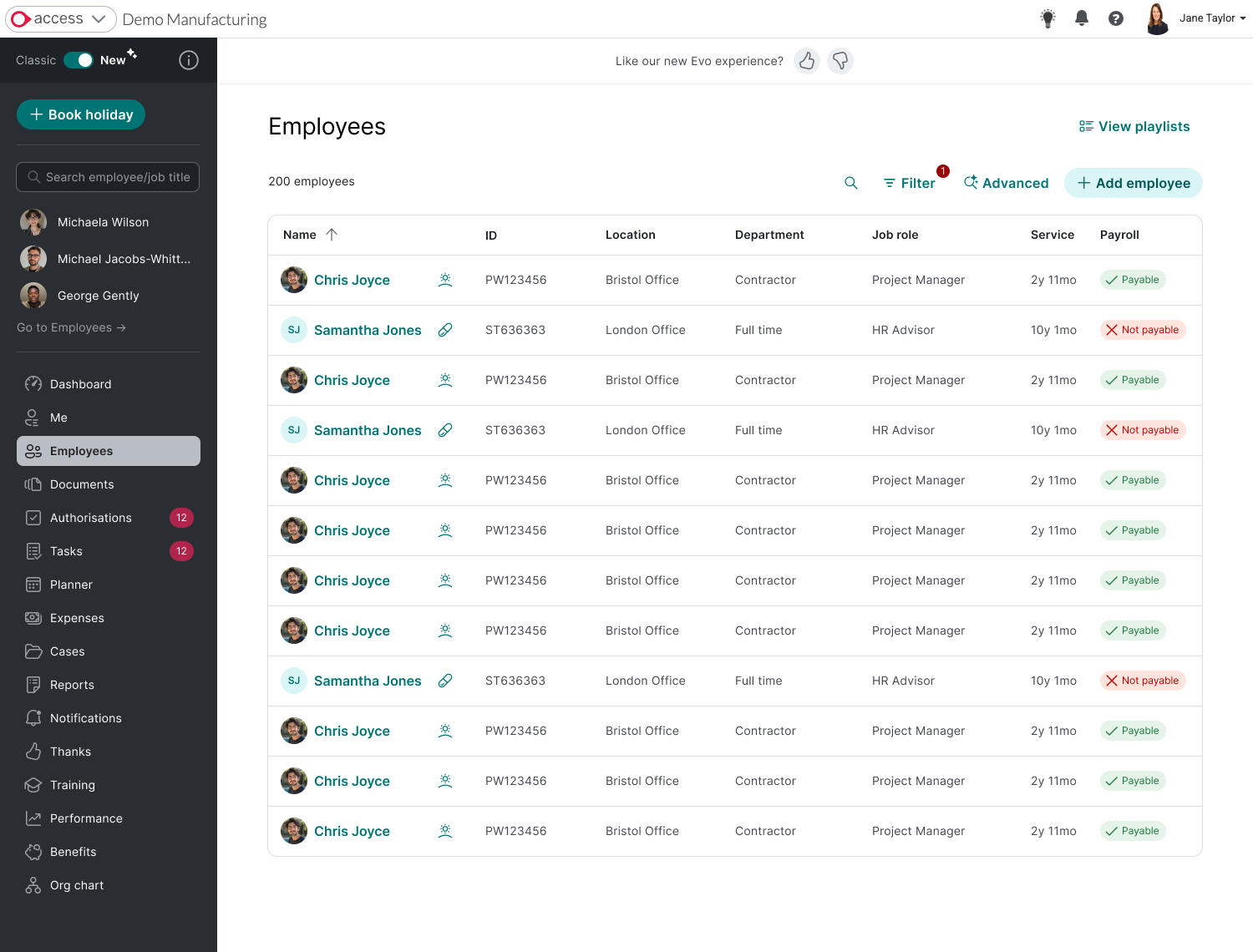This screenshot has height=952, width=1253.
Task: Click the help question-mark icon
Action: (x=1116, y=18)
